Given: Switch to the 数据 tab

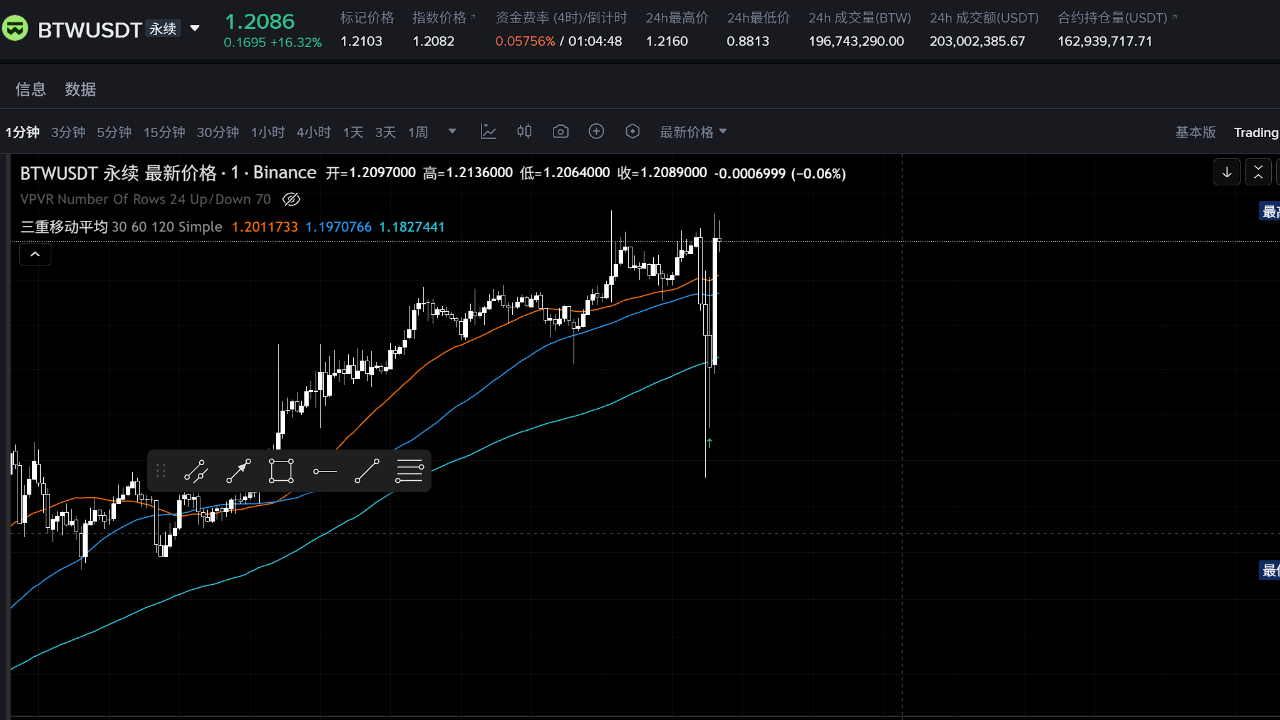Looking at the screenshot, I should (x=81, y=89).
